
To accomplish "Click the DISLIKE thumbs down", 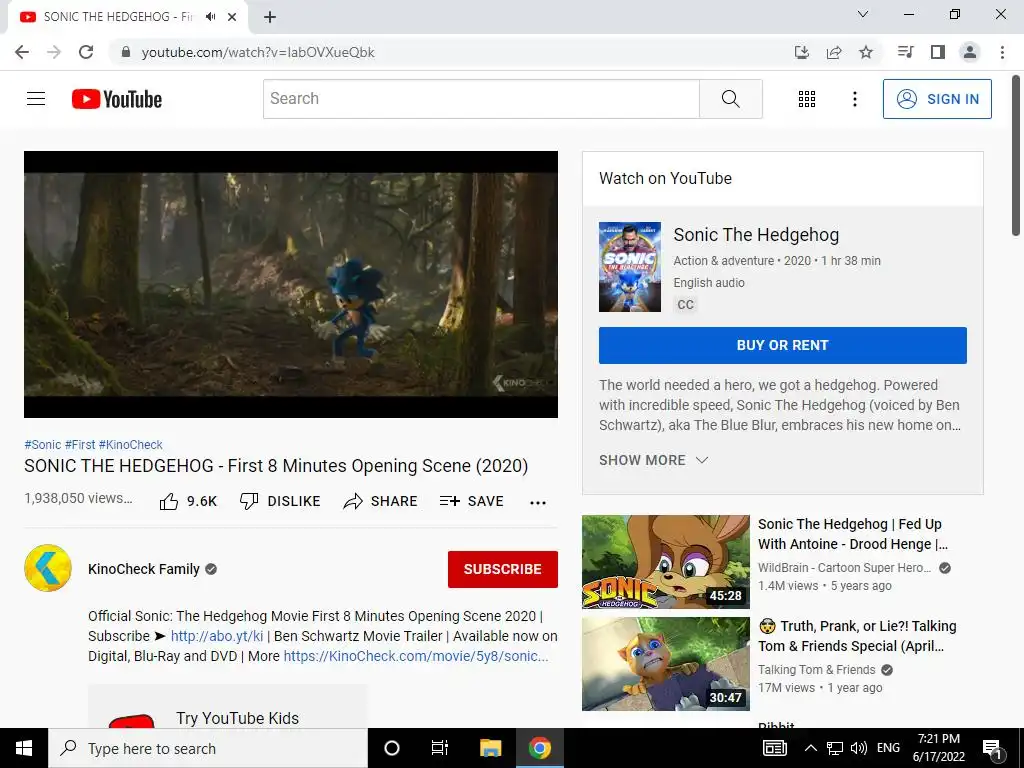I will coord(280,502).
